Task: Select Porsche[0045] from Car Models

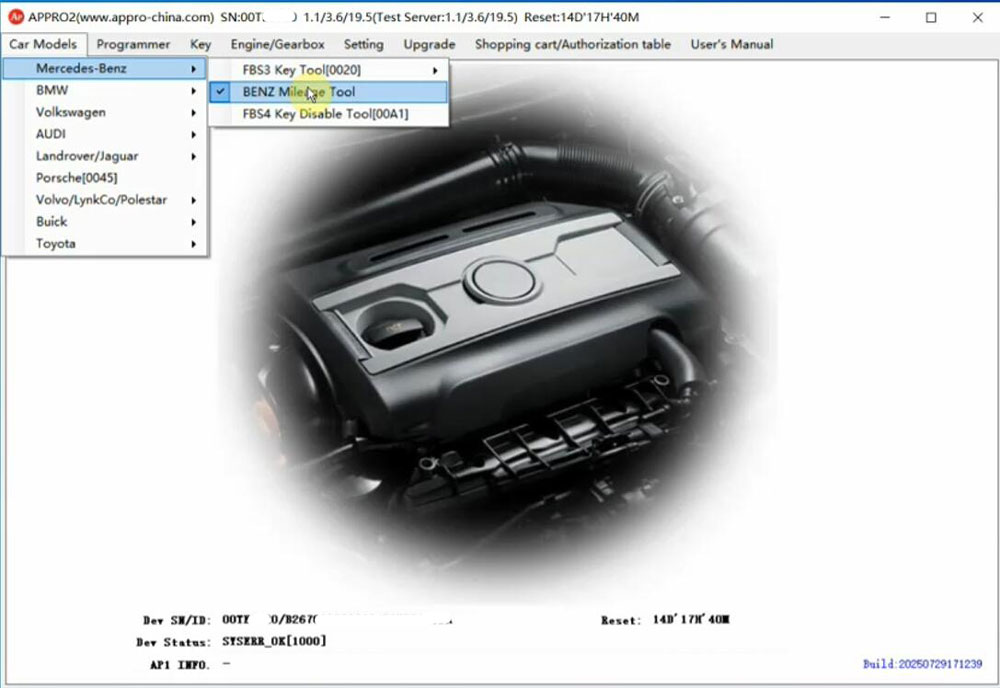Action: pos(76,178)
